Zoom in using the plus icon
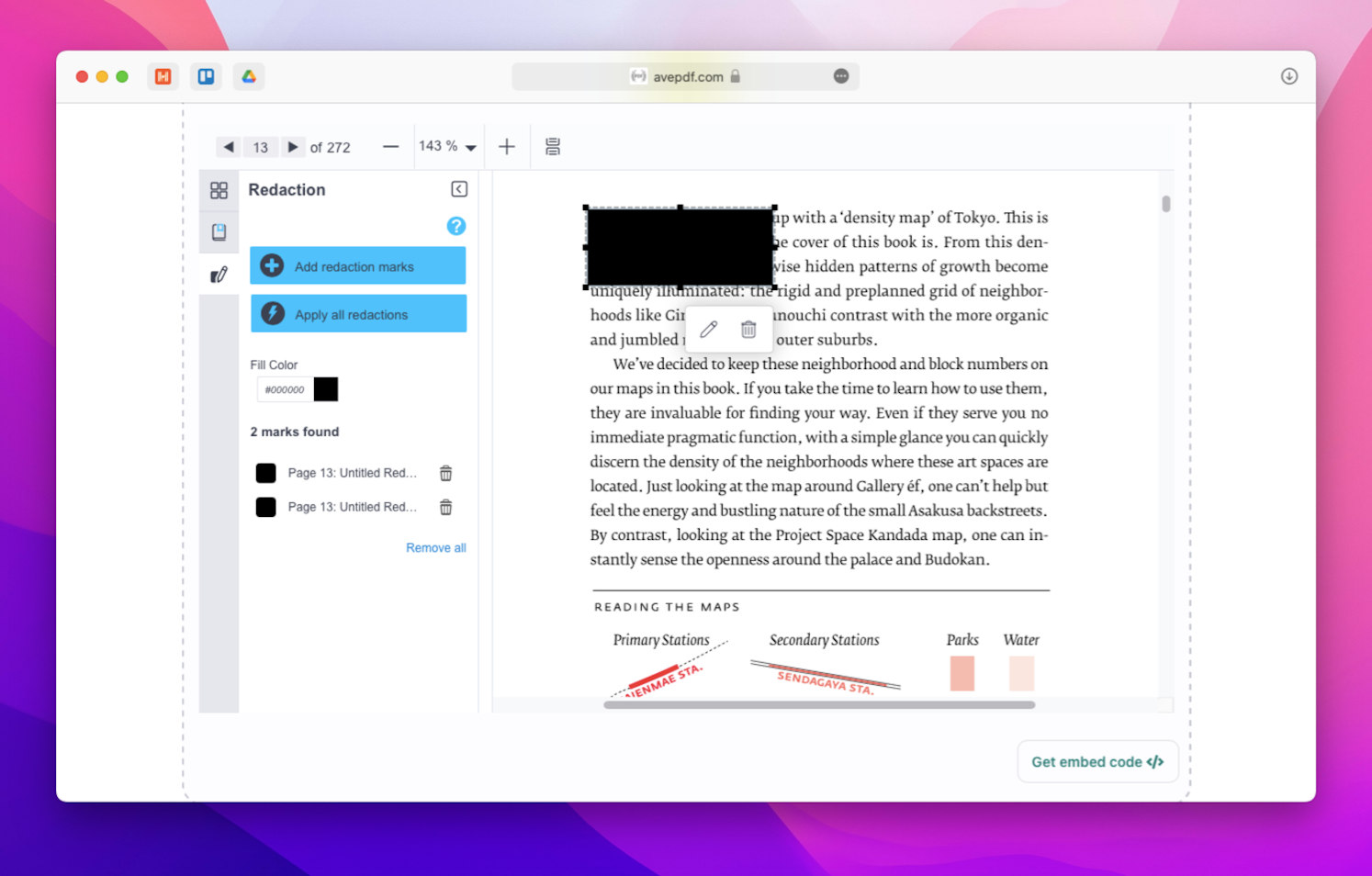 tap(507, 146)
